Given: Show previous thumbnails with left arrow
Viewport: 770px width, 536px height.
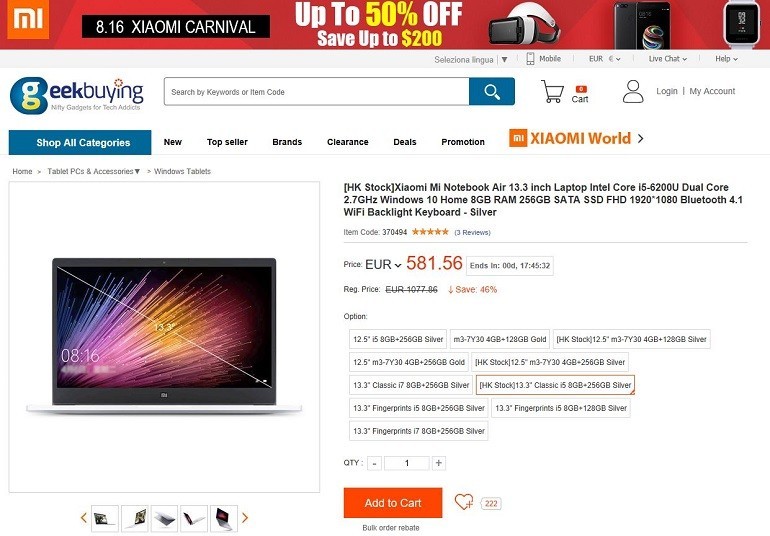Looking at the screenshot, I should [83, 518].
